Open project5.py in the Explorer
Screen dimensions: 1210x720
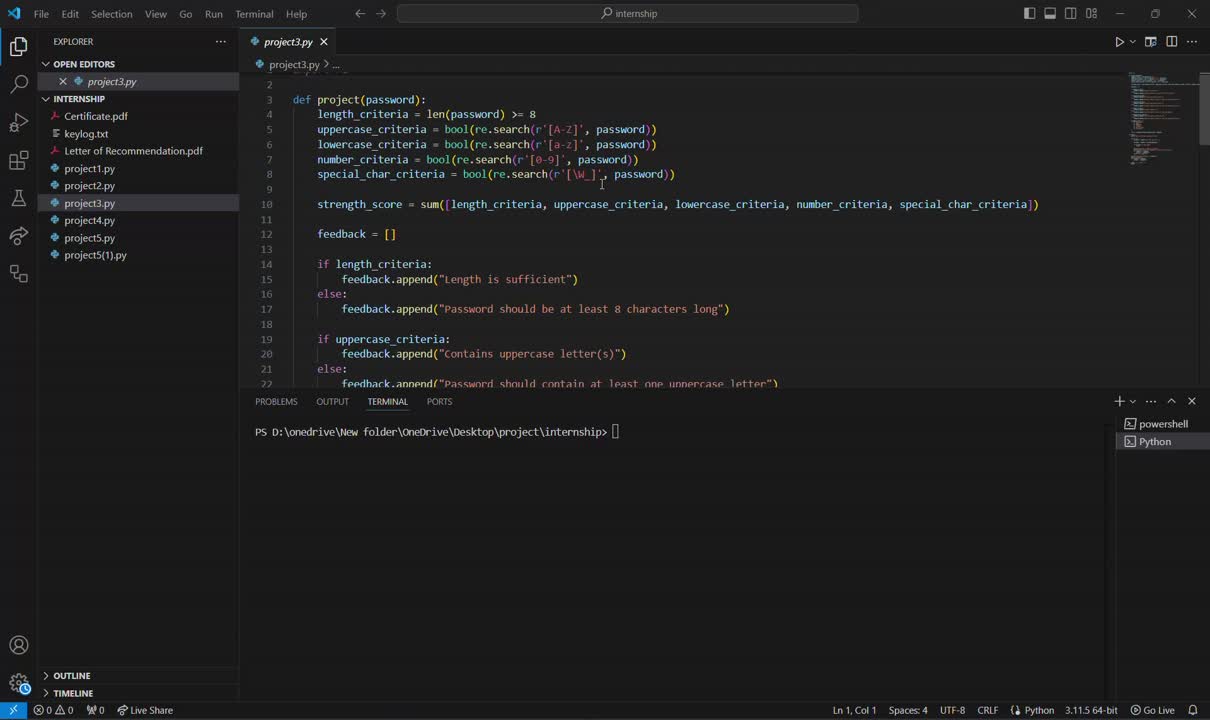[x=89, y=238]
